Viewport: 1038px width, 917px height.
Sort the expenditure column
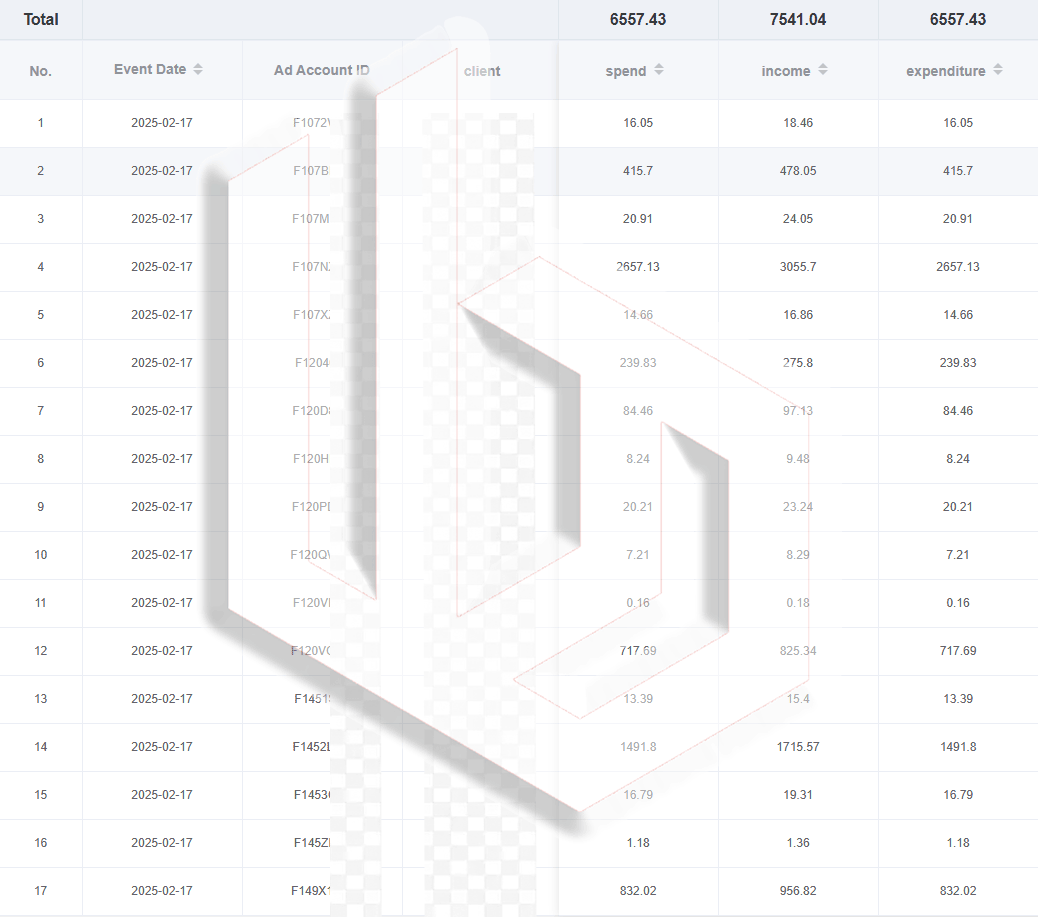[998, 70]
